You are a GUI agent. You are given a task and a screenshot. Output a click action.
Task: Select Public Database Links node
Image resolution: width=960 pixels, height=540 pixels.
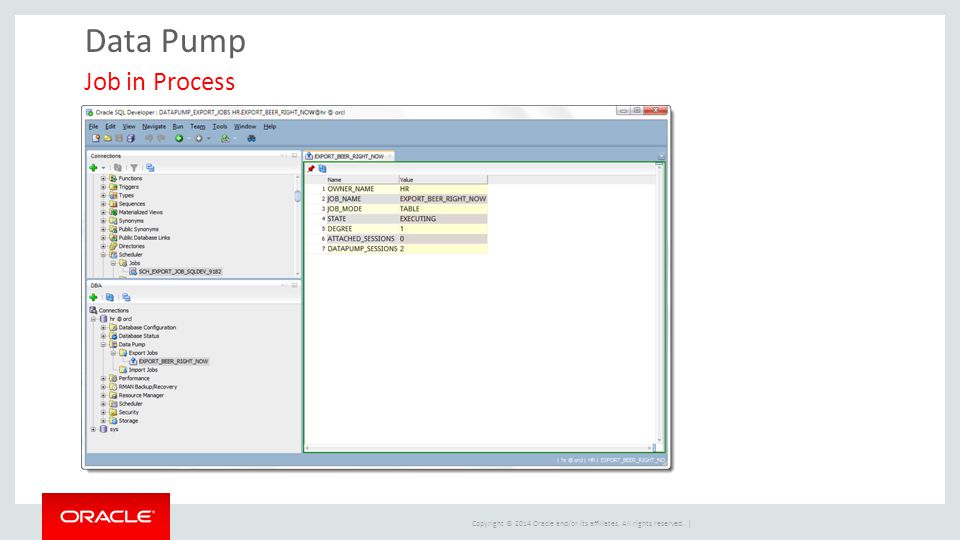pos(144,238)
